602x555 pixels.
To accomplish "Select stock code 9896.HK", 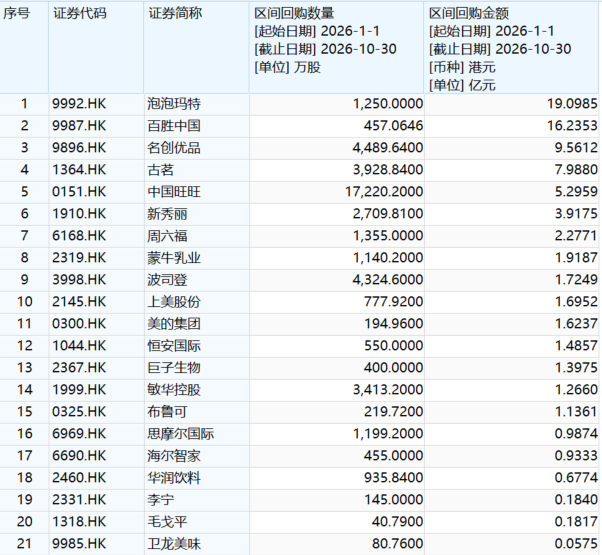I will 79,148.
